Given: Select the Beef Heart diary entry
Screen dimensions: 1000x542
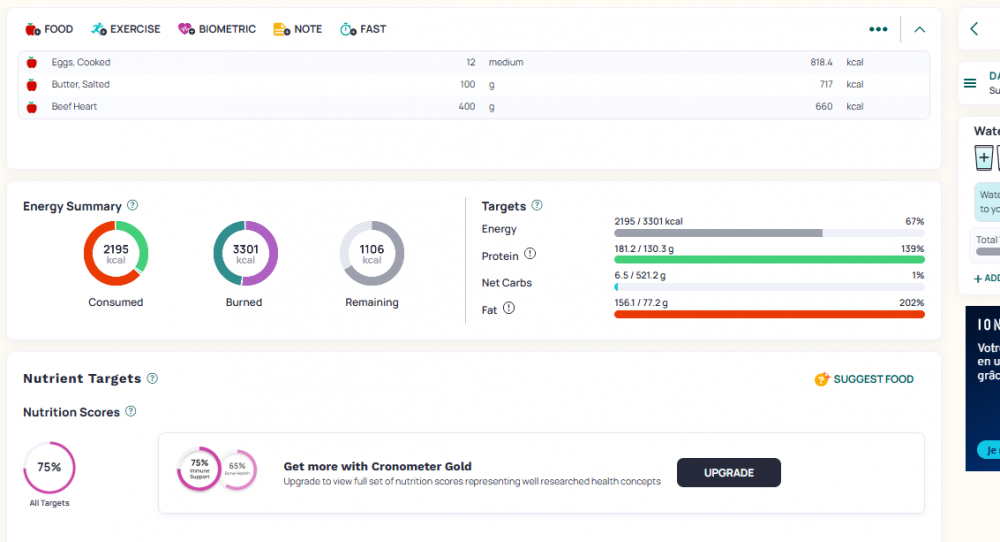Looking at the screenshot, I should (x=75, y=106).
